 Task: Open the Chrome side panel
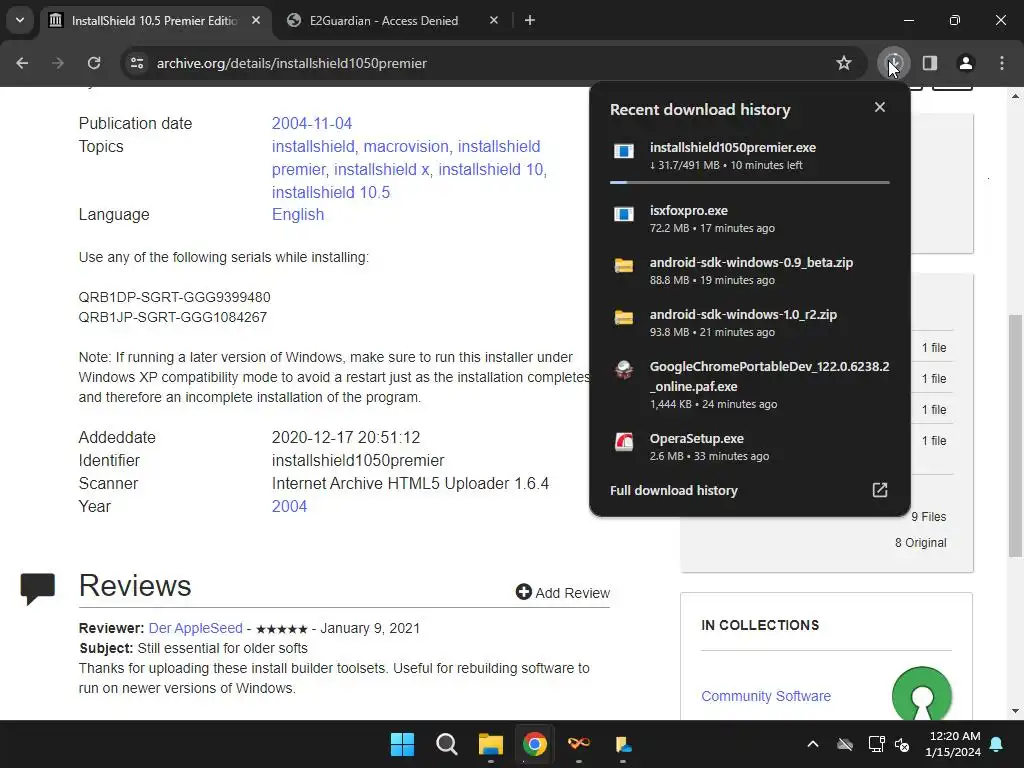(930, 63)
